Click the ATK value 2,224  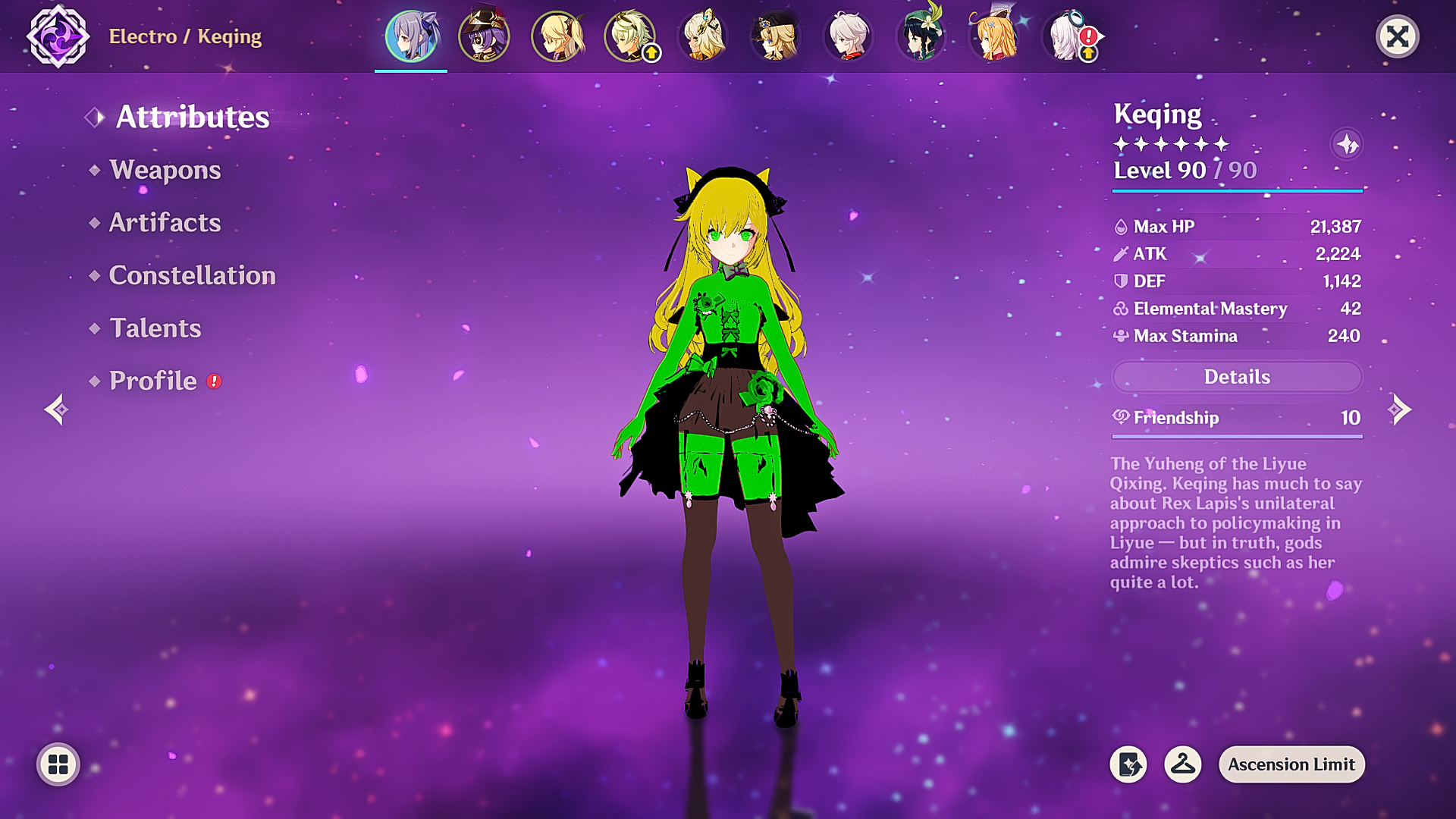(1338, 254)
